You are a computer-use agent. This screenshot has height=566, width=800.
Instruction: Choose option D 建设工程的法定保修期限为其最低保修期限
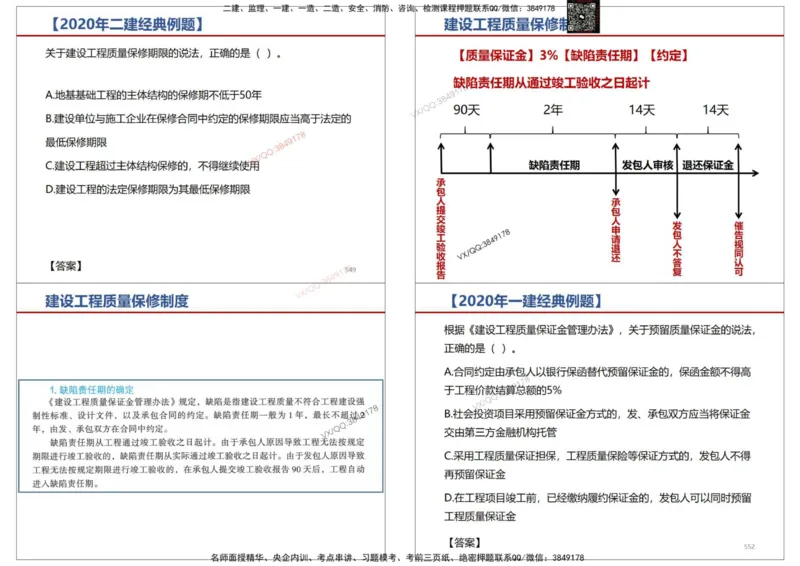pyautogui.click(x=147, y=189)
